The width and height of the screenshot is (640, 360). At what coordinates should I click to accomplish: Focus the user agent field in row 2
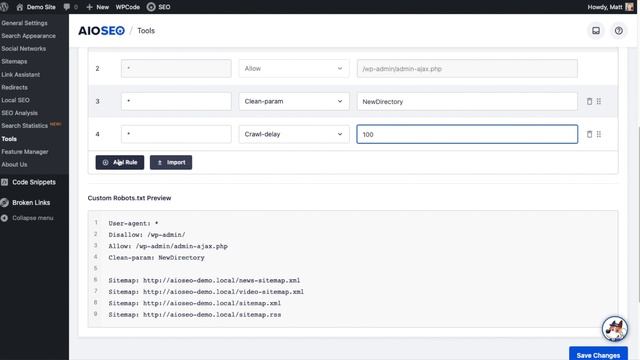176,69
